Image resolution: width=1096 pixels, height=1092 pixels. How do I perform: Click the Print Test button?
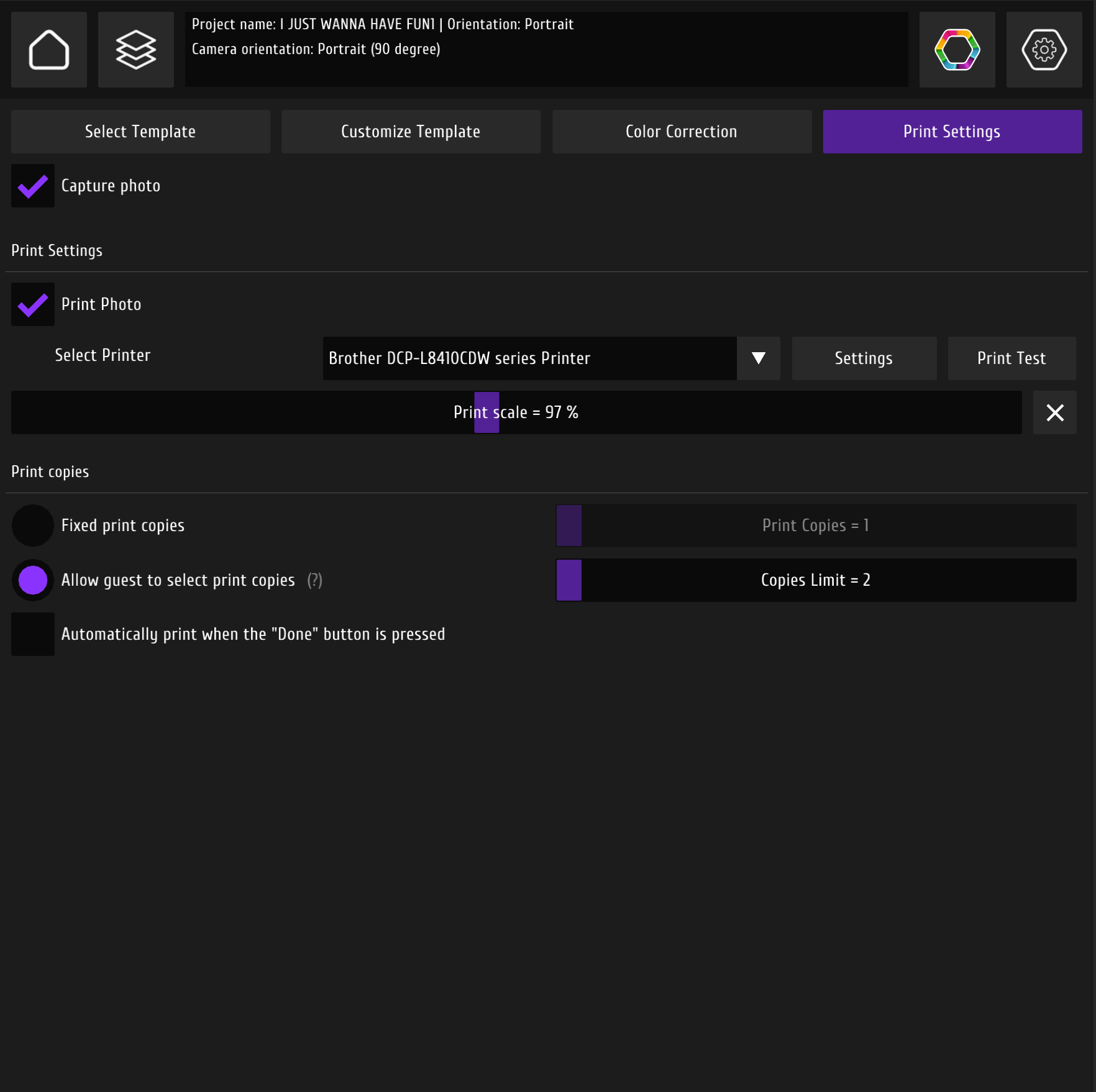1012,358
